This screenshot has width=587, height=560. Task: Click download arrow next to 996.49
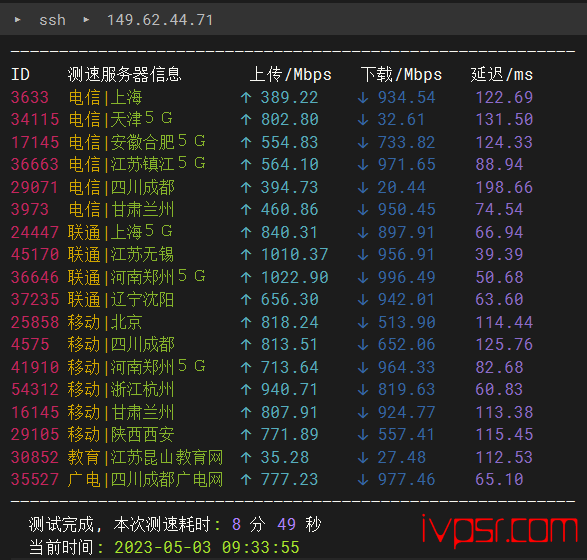tap(363, 277)
